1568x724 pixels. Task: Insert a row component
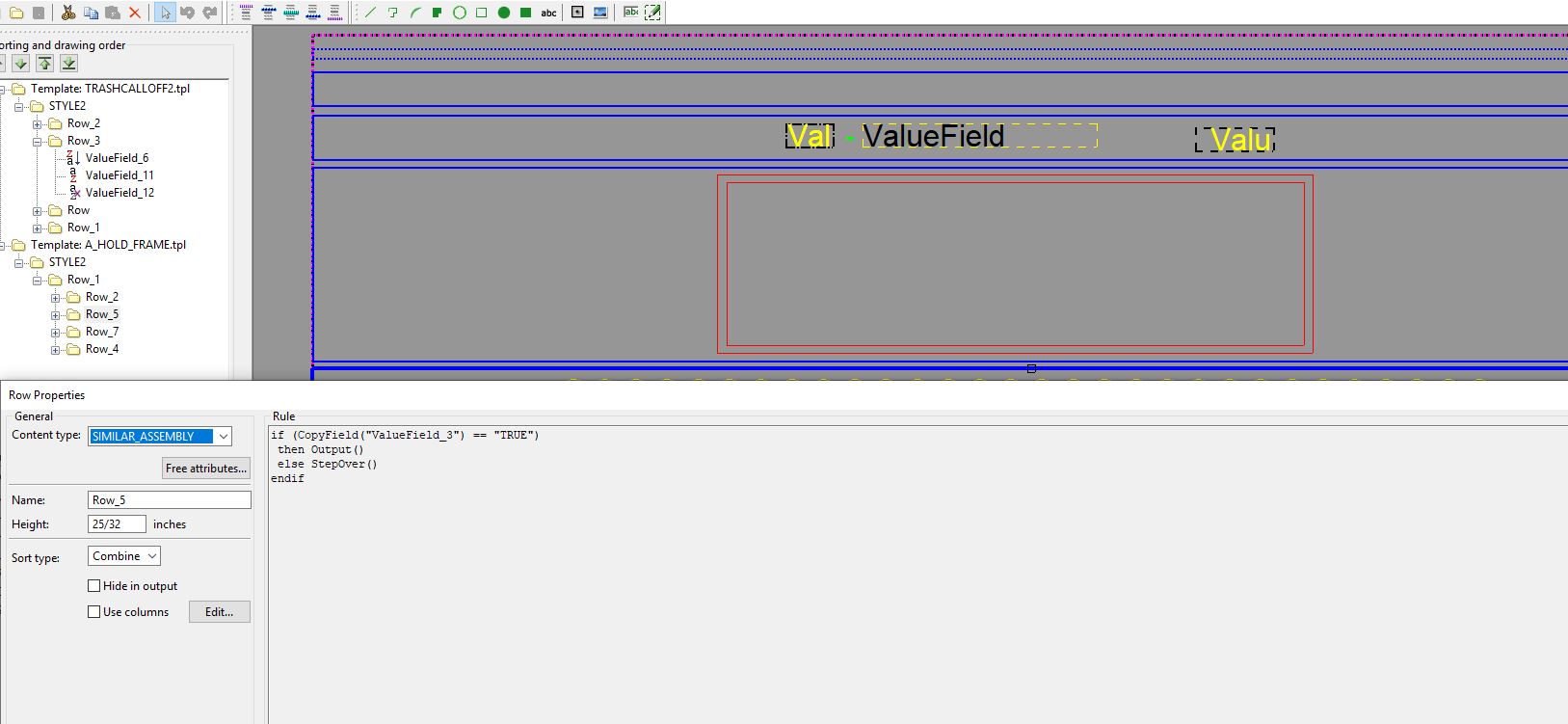(290, 13)
